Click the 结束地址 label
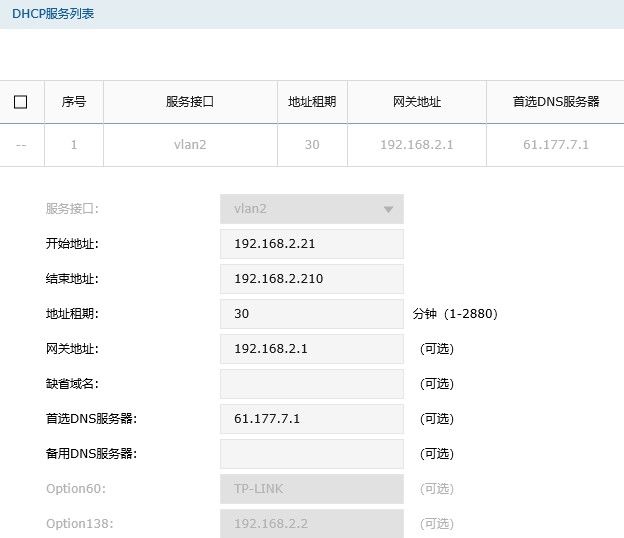 [72, 279]
